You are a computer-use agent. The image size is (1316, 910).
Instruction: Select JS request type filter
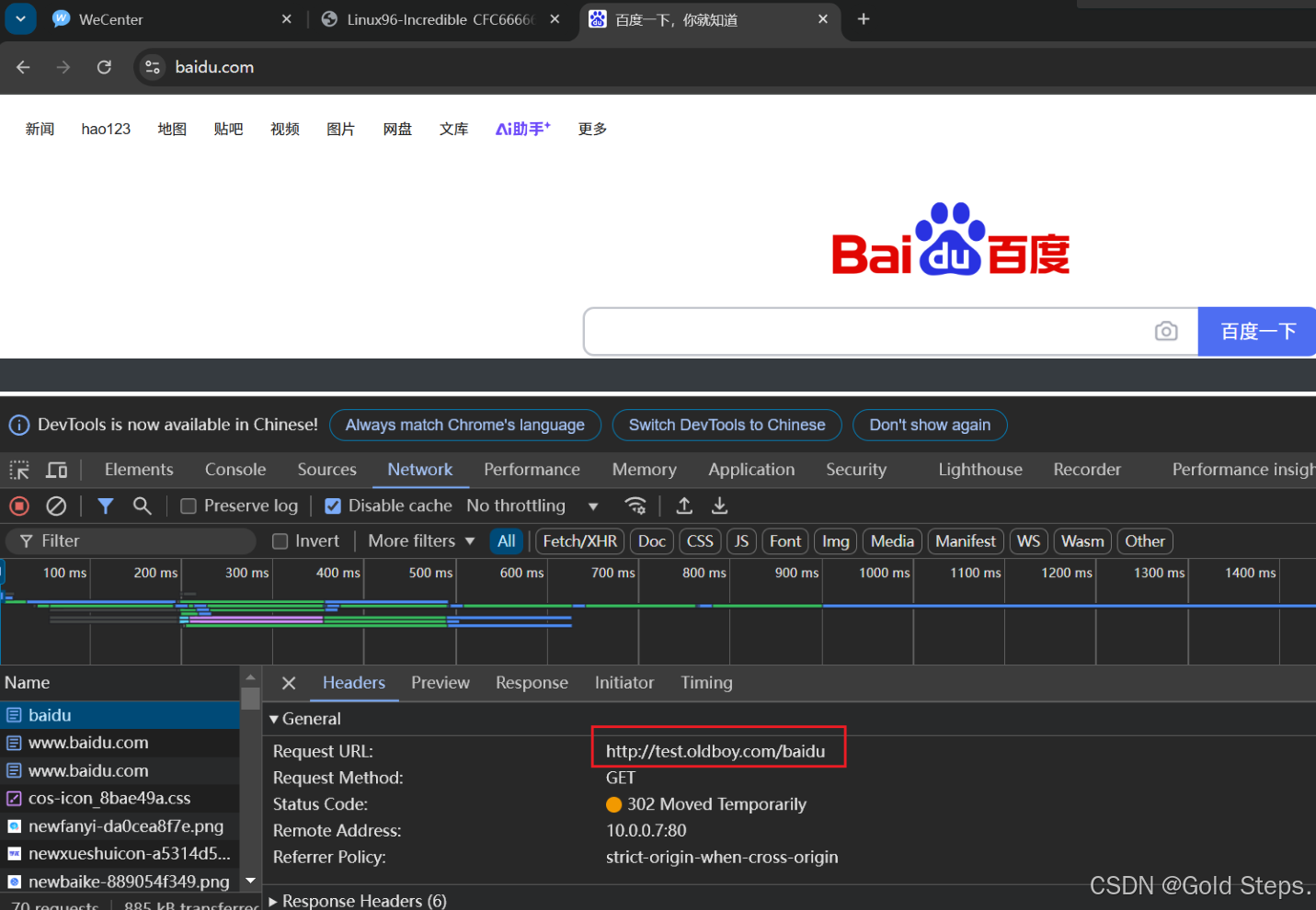coord(741,541)
